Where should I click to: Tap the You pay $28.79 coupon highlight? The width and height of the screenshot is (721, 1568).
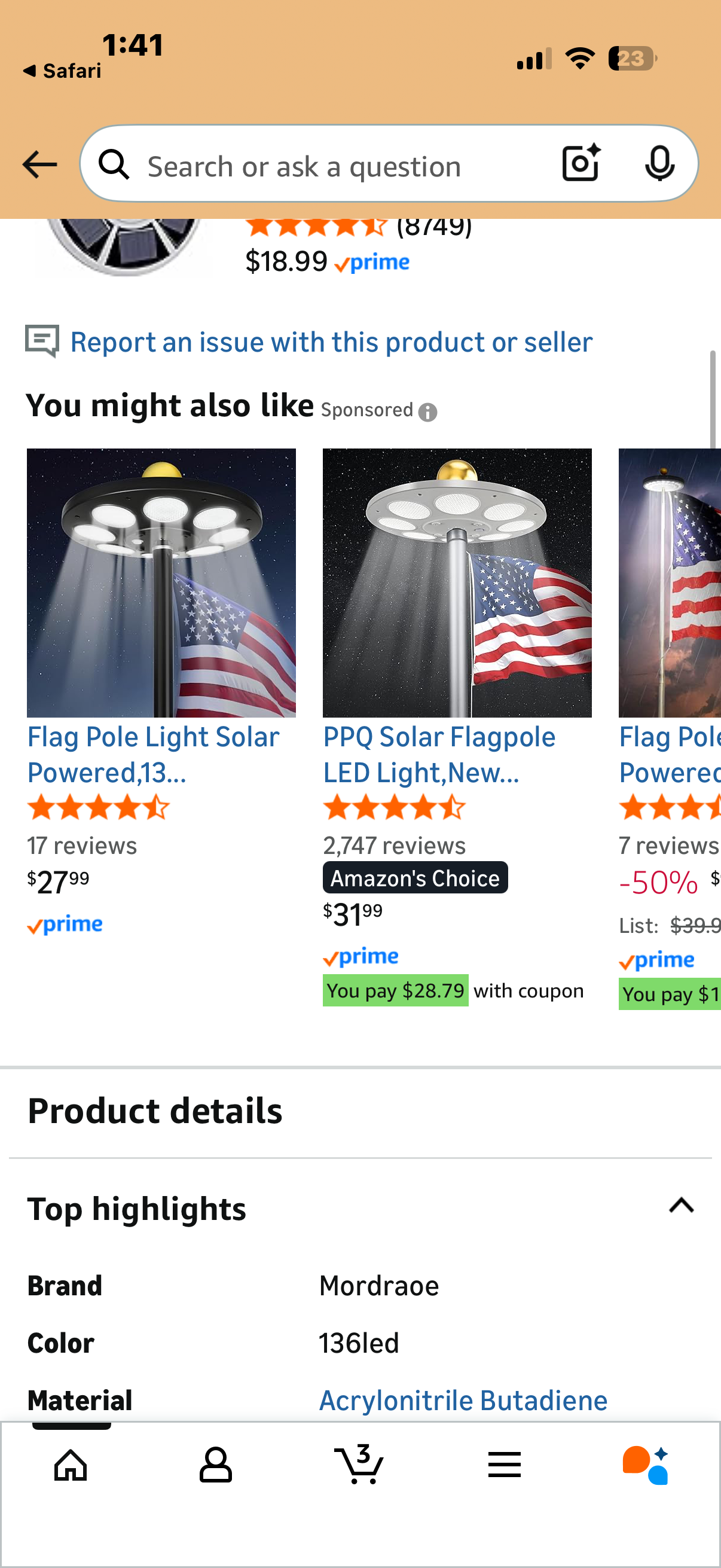[x=396, y=990]
